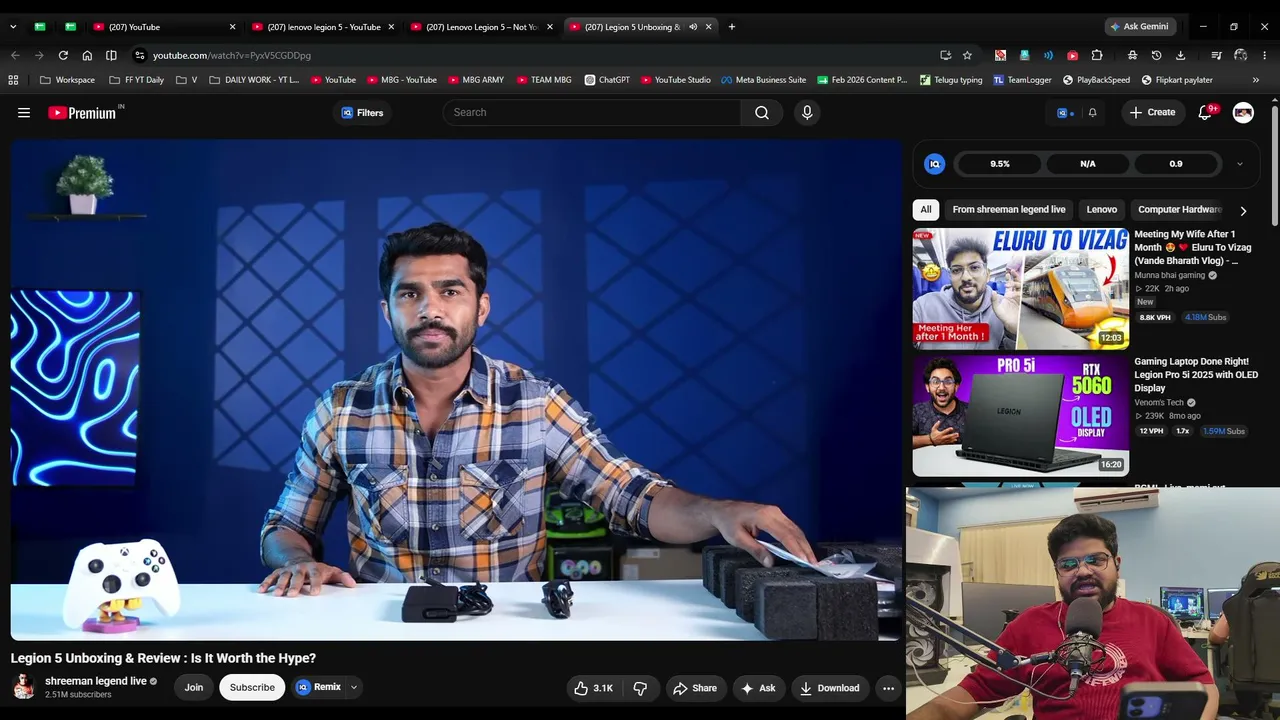Click the "Venom's Tech" channel name

pyautogui.click(x=1159, y=403)
